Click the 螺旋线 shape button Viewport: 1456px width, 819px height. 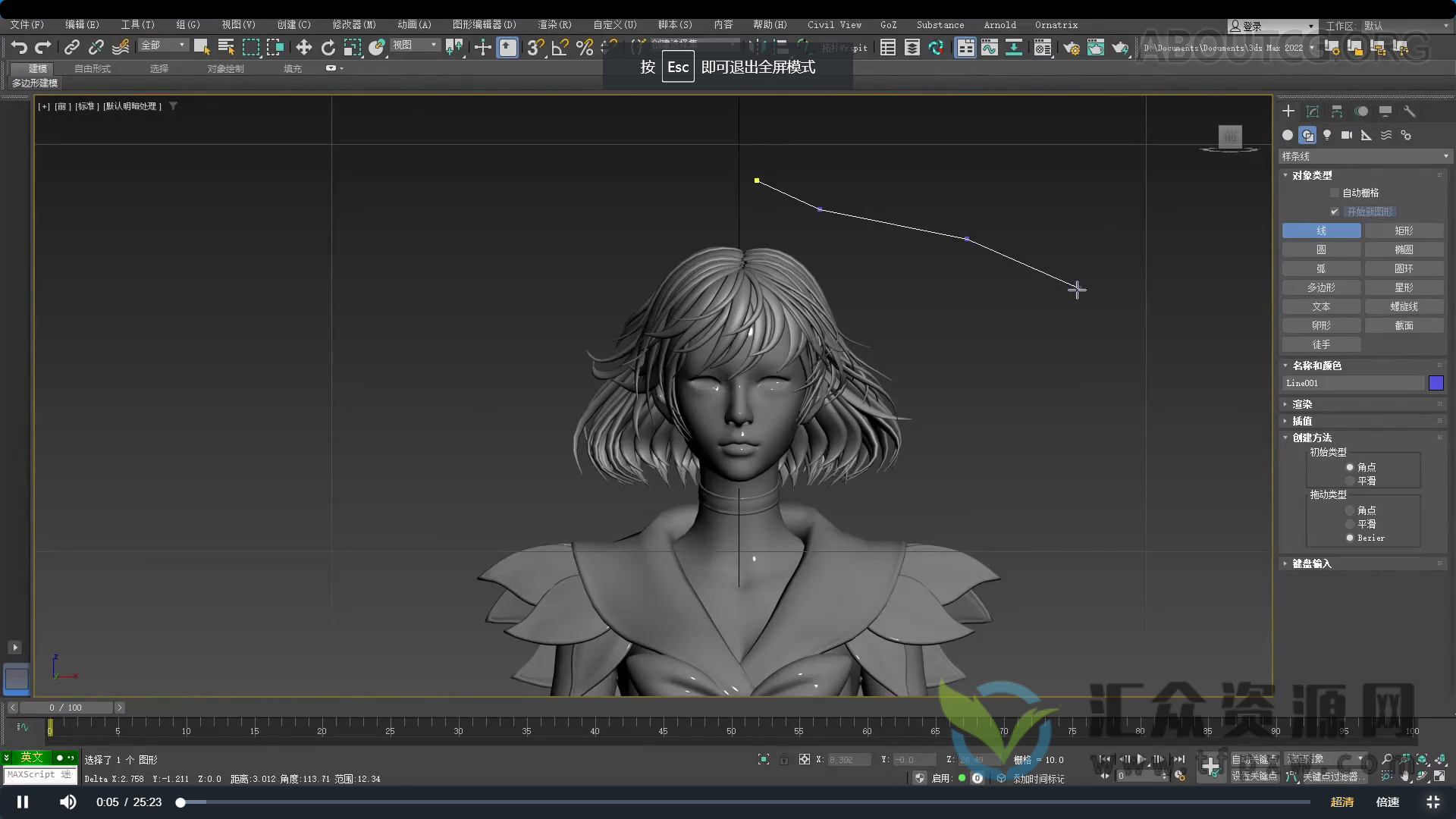[x=1404, y=306]
